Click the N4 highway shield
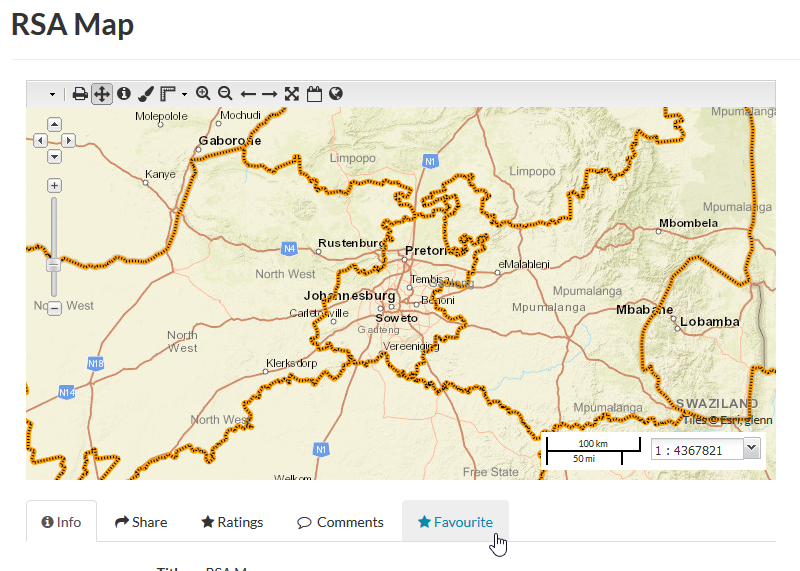 pyautogui.click(x=289, y=249)
